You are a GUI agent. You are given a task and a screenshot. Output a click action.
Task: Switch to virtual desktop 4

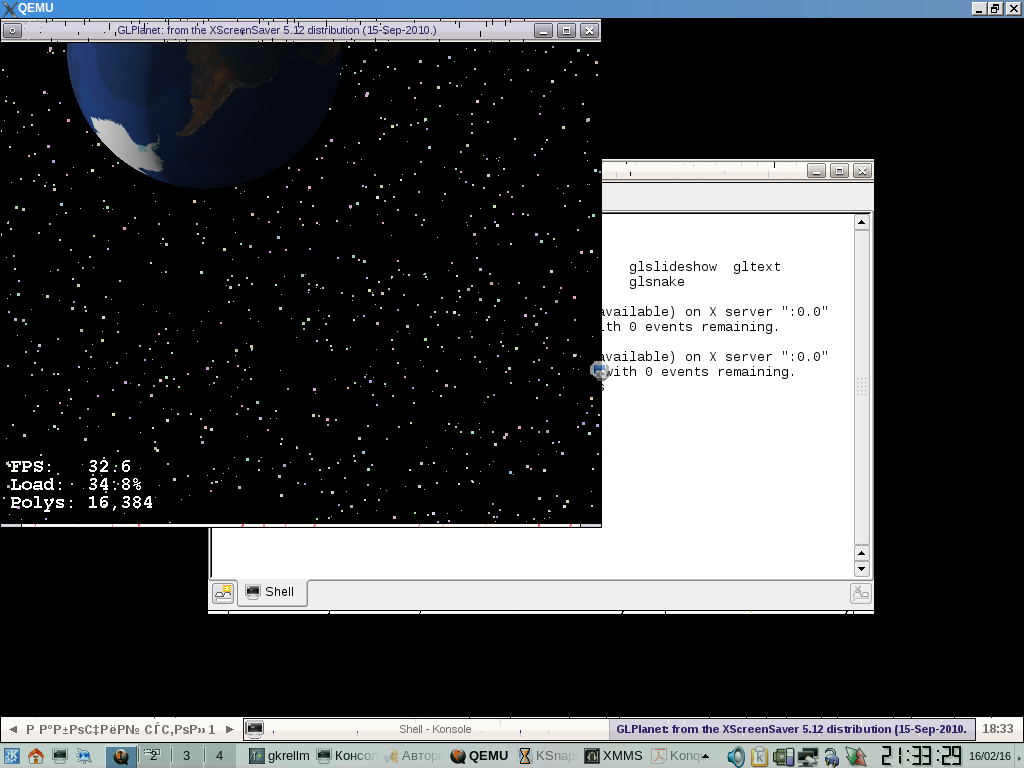[220, 756]
